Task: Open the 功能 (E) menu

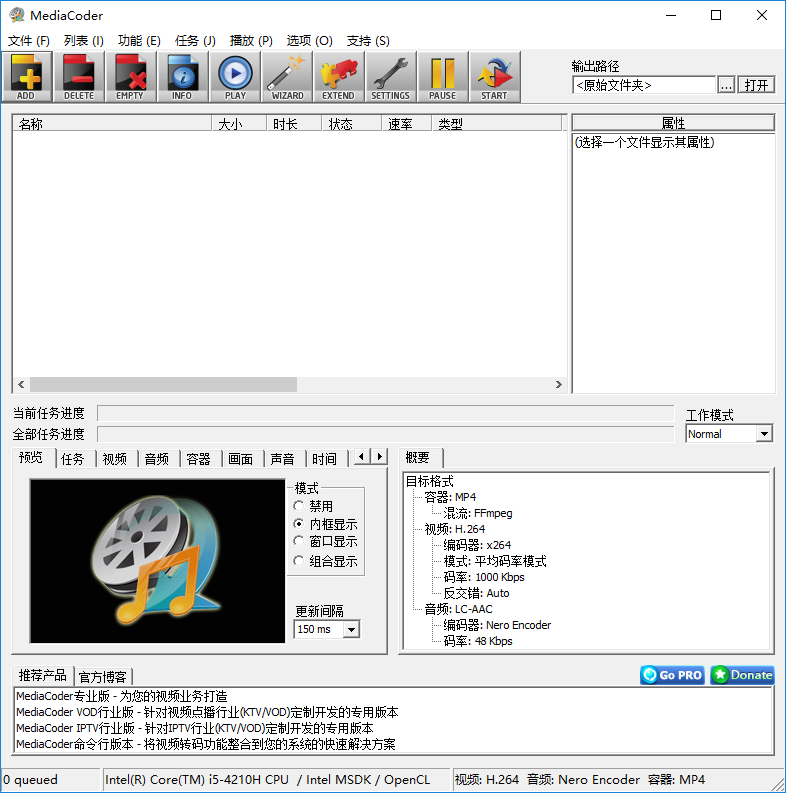Action: pyautogui.click(x=139, y=40)
